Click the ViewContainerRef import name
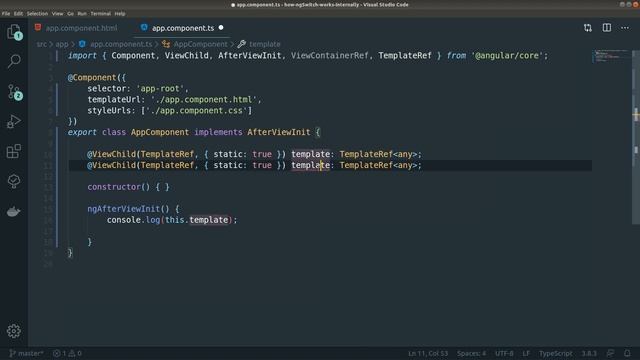The height and width of the screenshot is (360, 640). (x=329, y=56)
